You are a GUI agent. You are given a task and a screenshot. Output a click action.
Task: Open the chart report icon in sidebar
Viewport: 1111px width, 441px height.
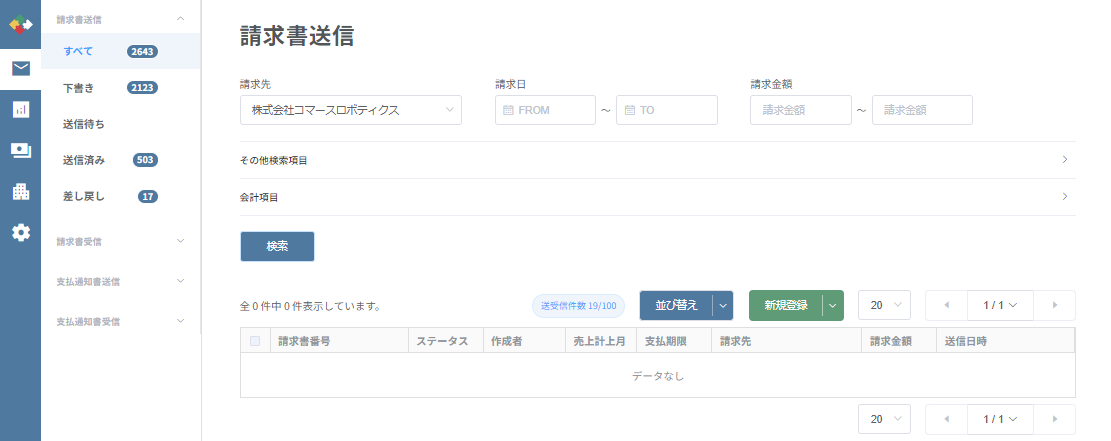(20, 109)
